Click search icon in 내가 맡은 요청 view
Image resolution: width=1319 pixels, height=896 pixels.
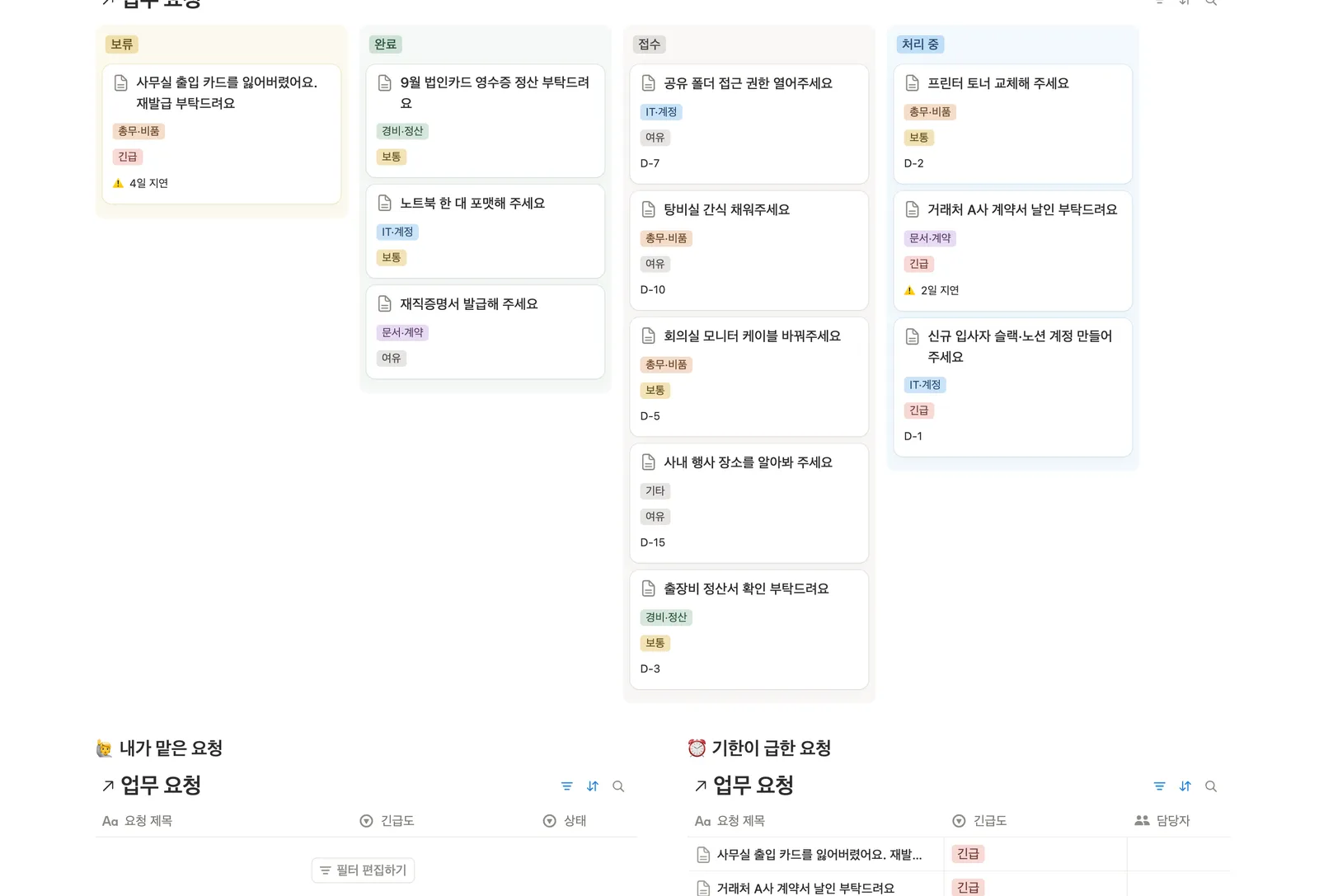pyautogui.click(x=618, y=786)
